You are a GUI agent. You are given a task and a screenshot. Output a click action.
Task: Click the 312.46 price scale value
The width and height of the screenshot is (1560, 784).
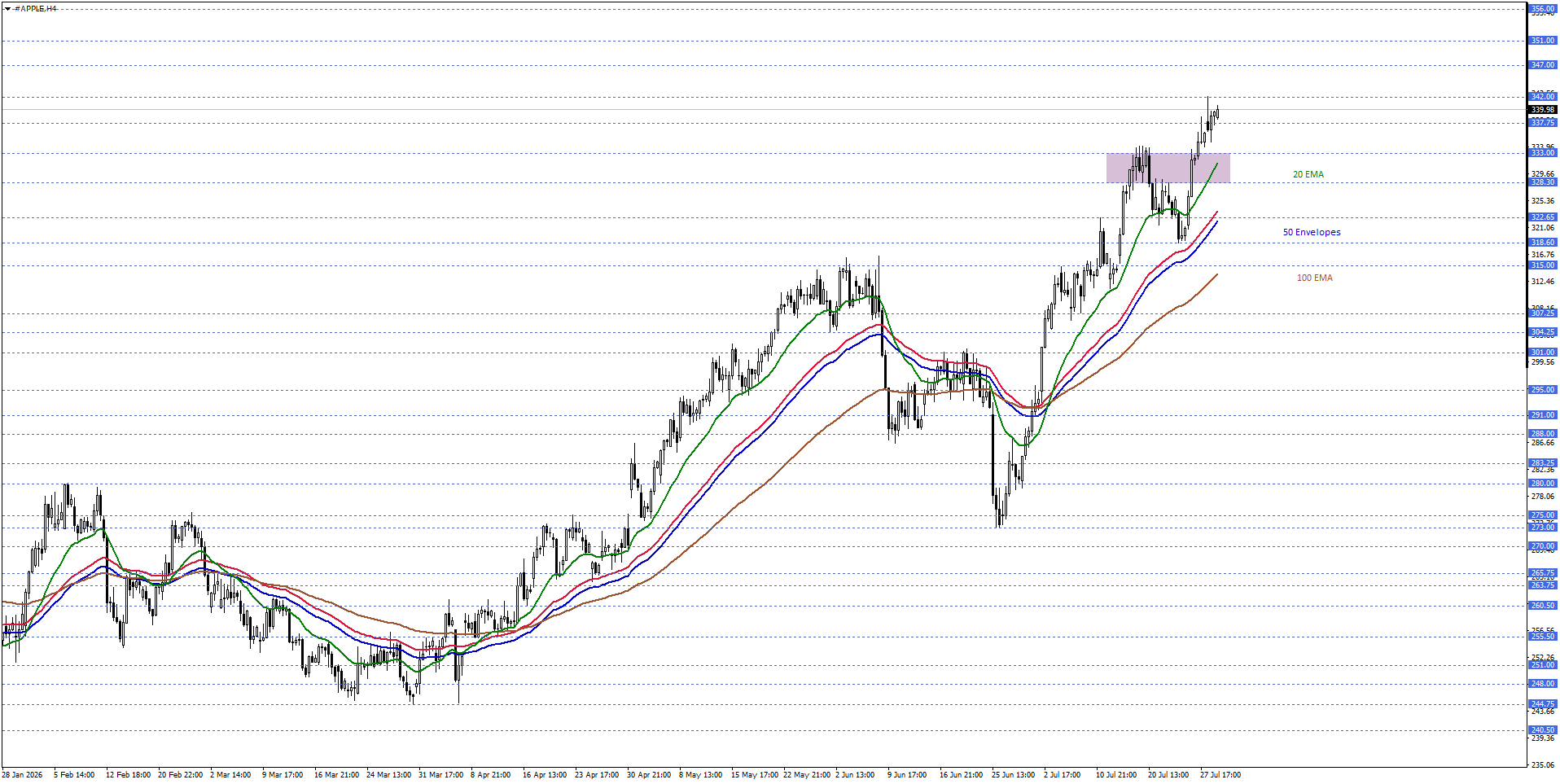tap(1543, 282)
